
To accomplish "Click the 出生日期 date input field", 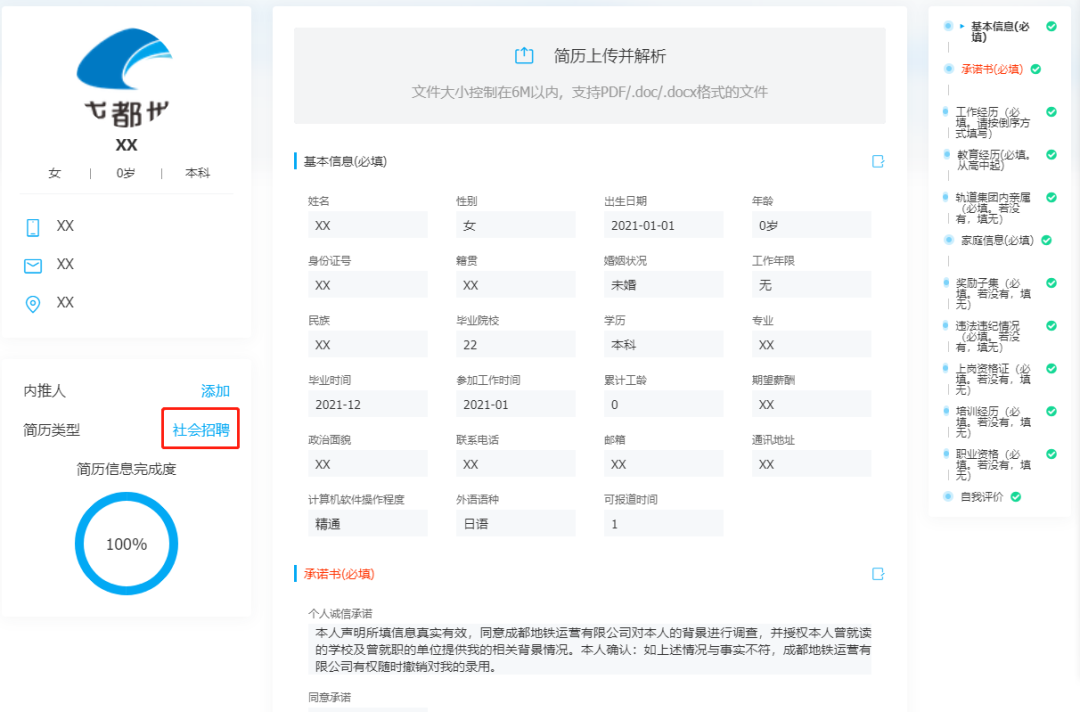I will (x=663, y=225).
